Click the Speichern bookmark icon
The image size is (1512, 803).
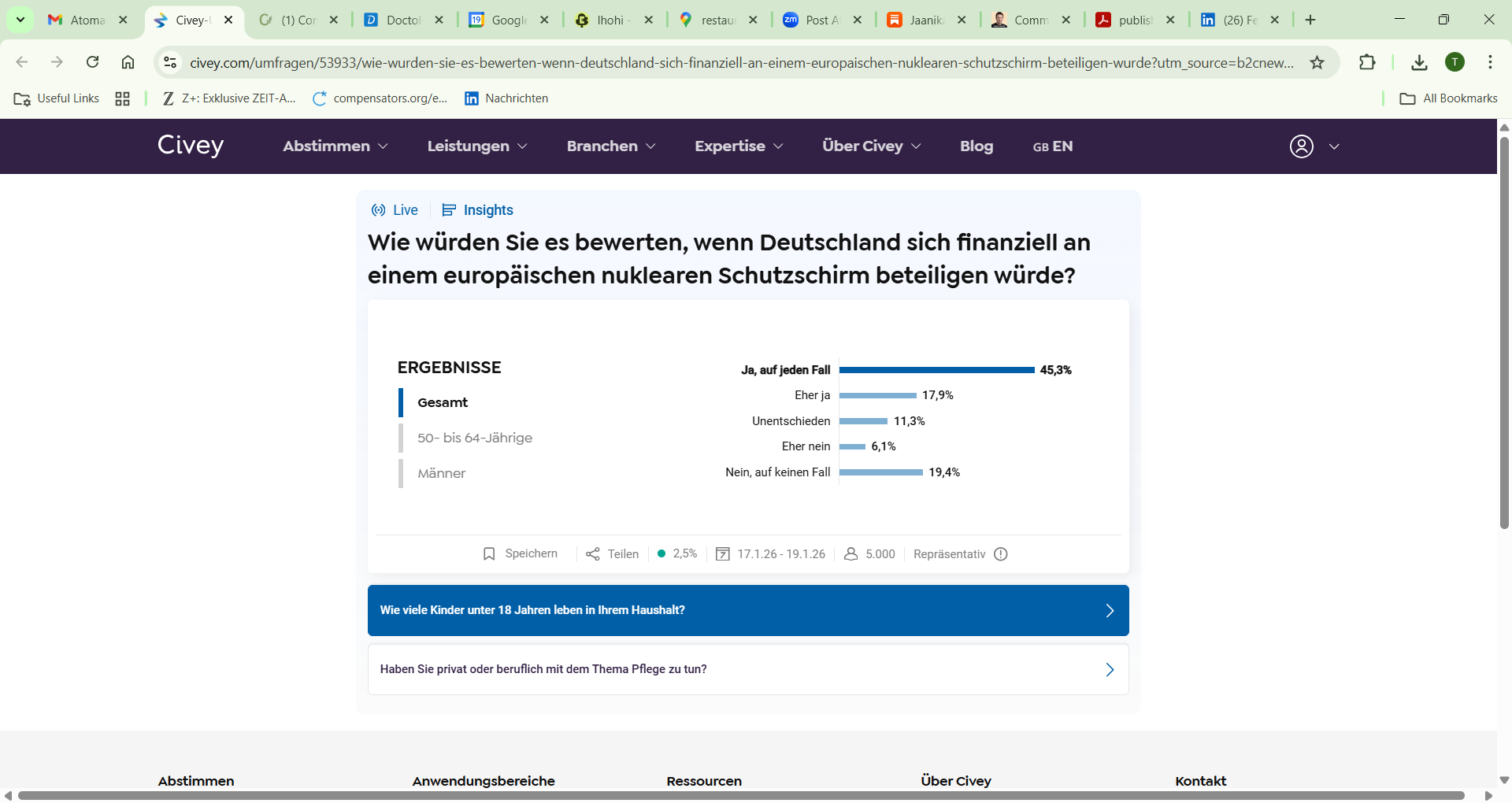(x=489, y=554)
